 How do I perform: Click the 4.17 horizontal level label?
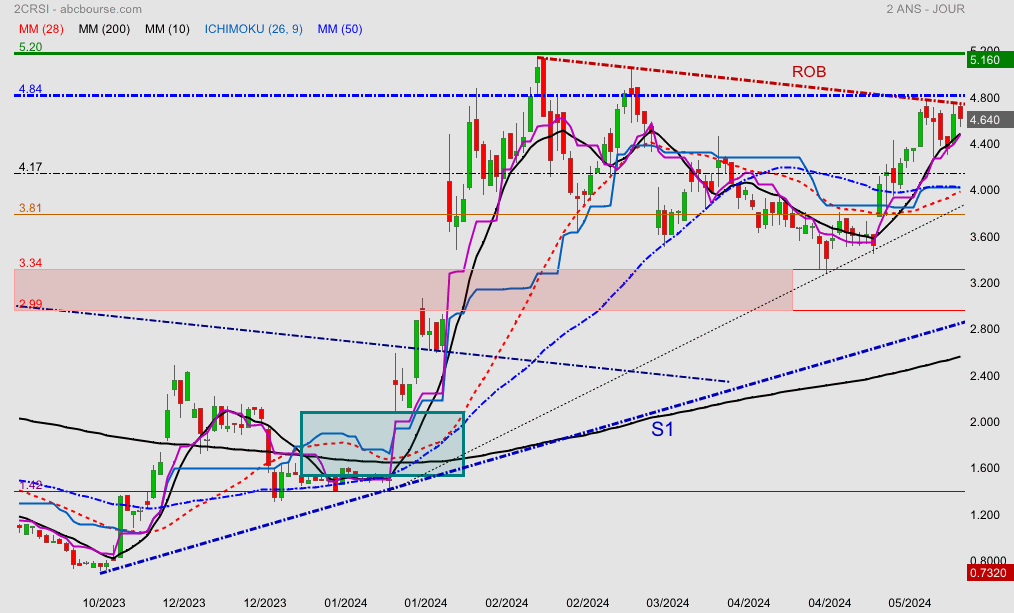30,167
